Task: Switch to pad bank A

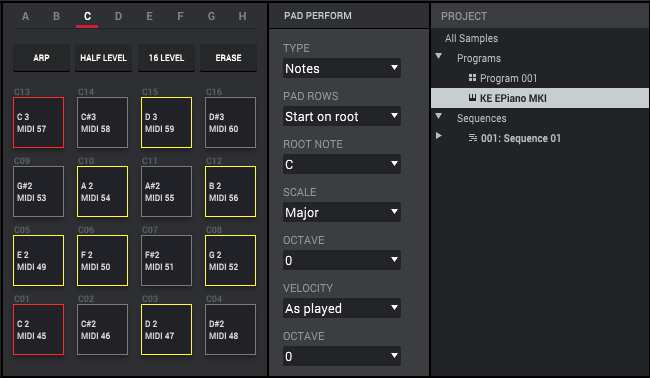Action: click(26, 16)
